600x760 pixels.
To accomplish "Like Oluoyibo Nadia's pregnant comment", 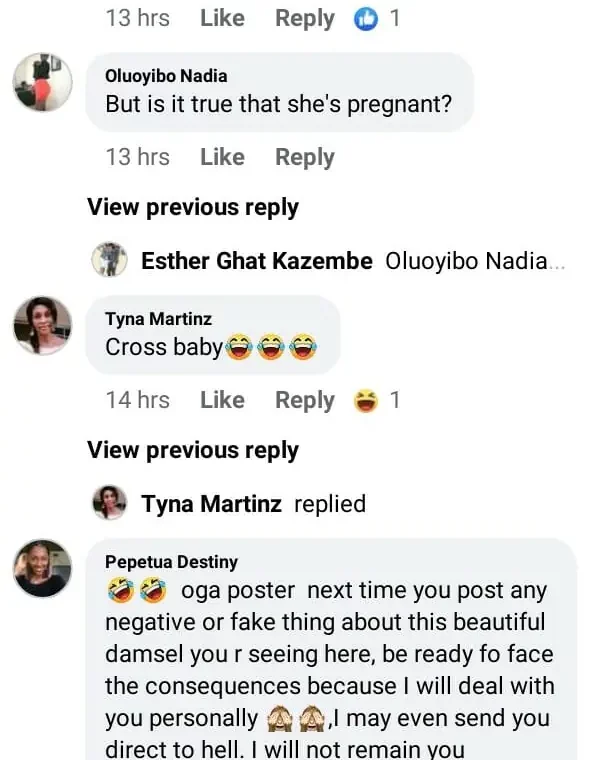I will point(222,158).
